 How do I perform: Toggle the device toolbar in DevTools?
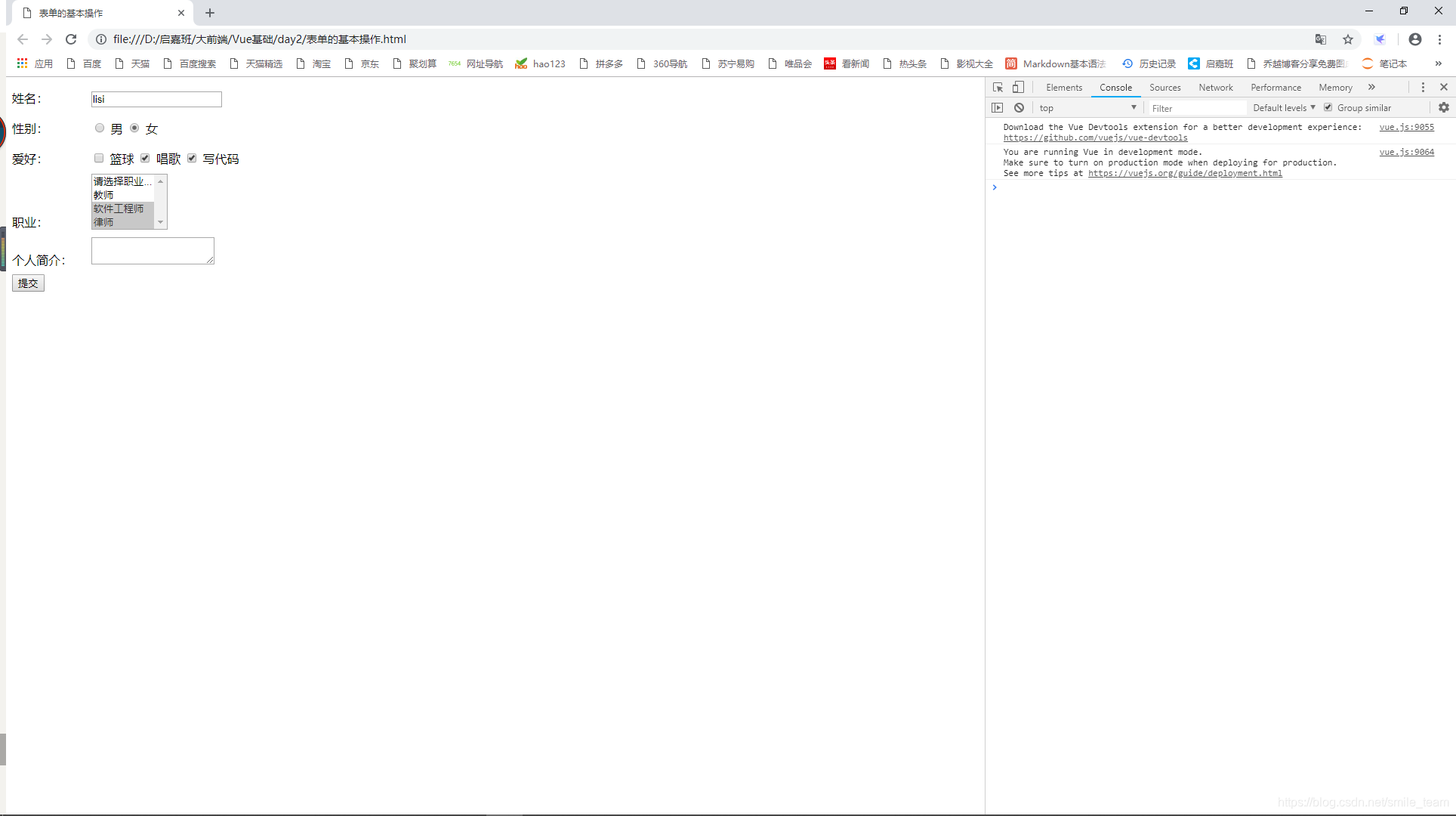pyautogui.click(x=1018, y=87)
